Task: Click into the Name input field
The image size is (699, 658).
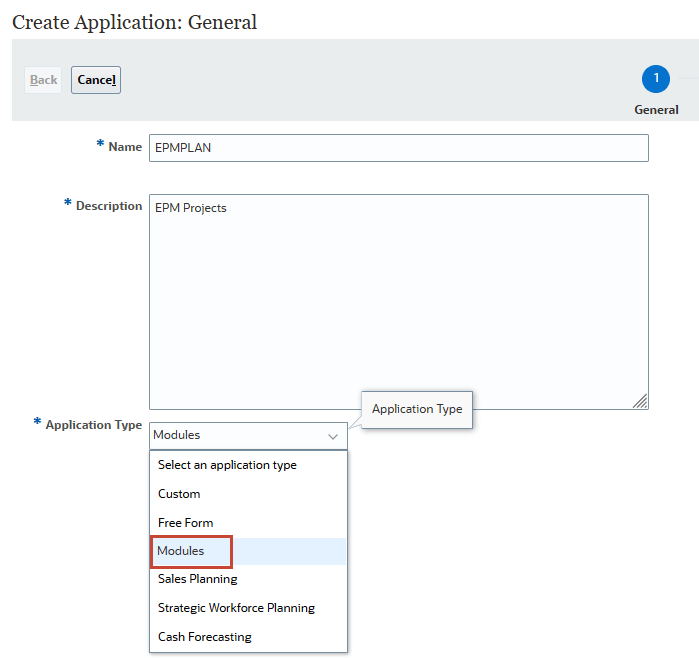Action: [399, 148]
